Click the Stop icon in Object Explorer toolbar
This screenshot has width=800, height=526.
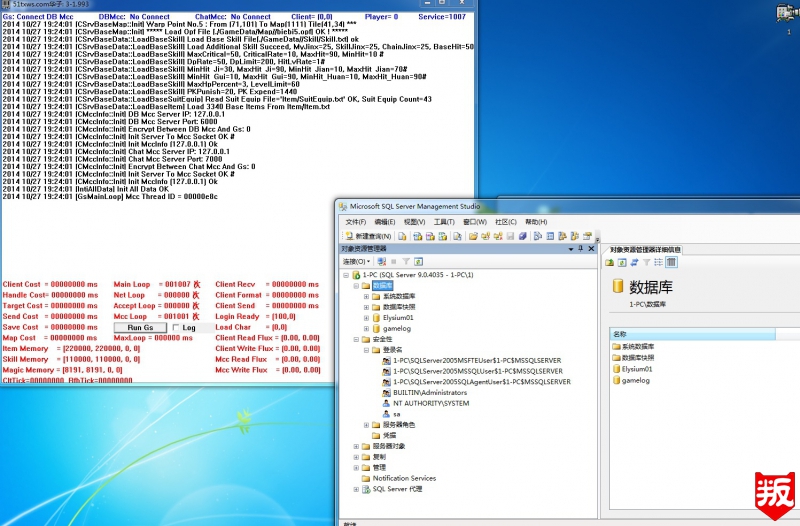[394, 261]
